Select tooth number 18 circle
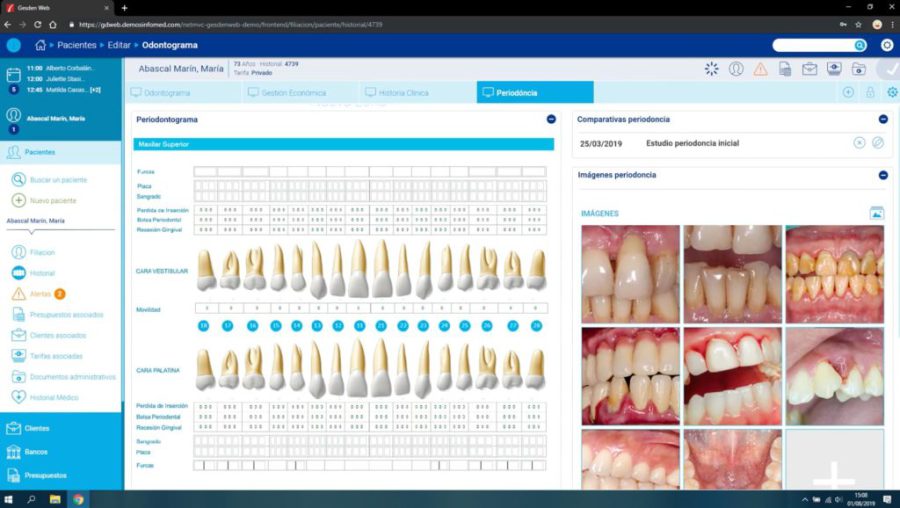The width and height of the screenshot is (900, 508). (204, 325)
